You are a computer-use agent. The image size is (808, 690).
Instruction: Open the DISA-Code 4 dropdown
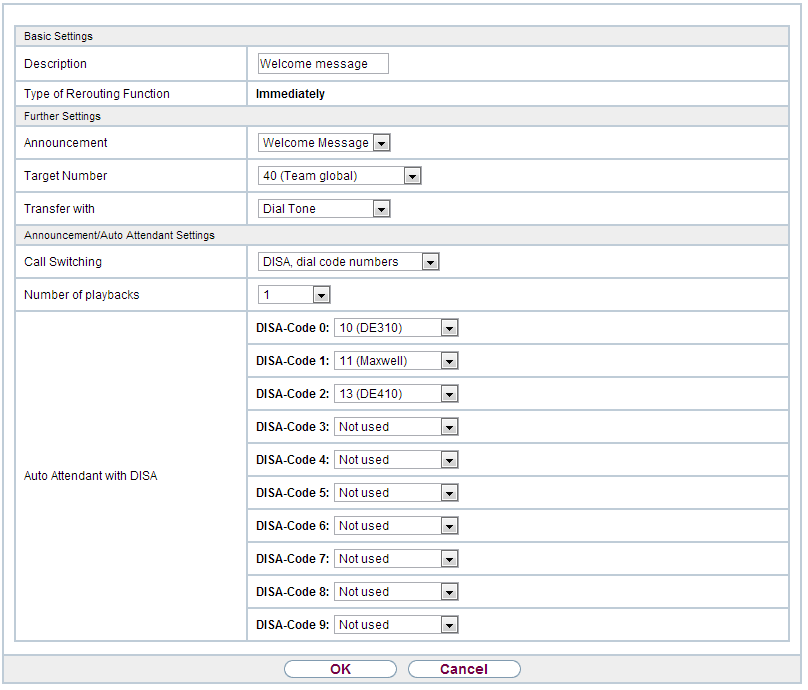tap(396, 460)
